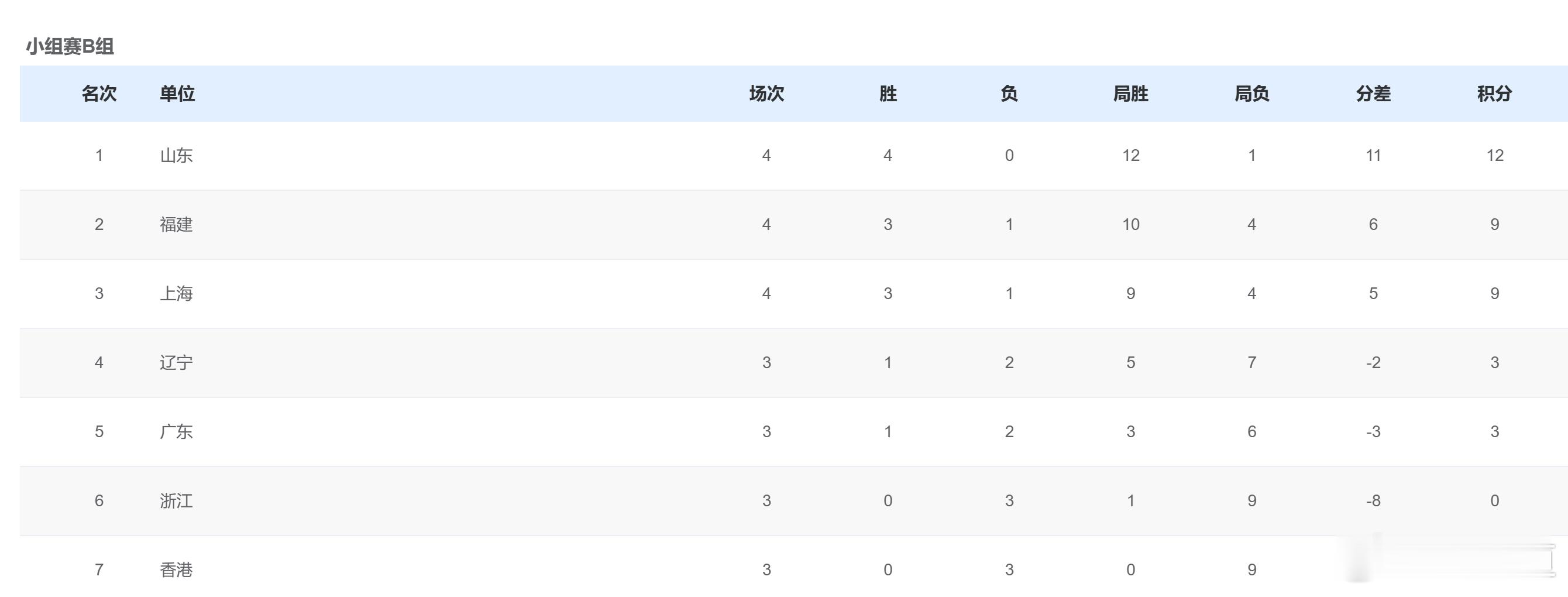
Task: Click the 小组赛B组 group title
Action: point(70,46)
